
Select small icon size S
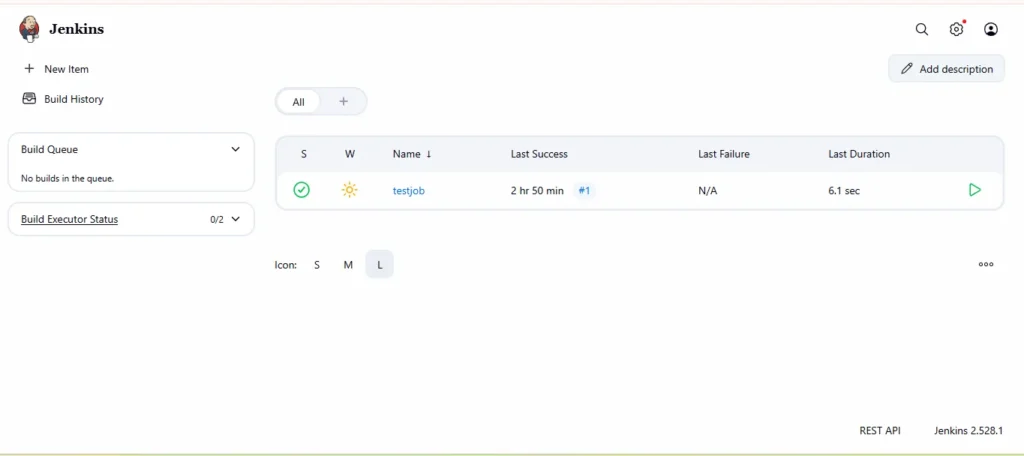tap(317, 265)
